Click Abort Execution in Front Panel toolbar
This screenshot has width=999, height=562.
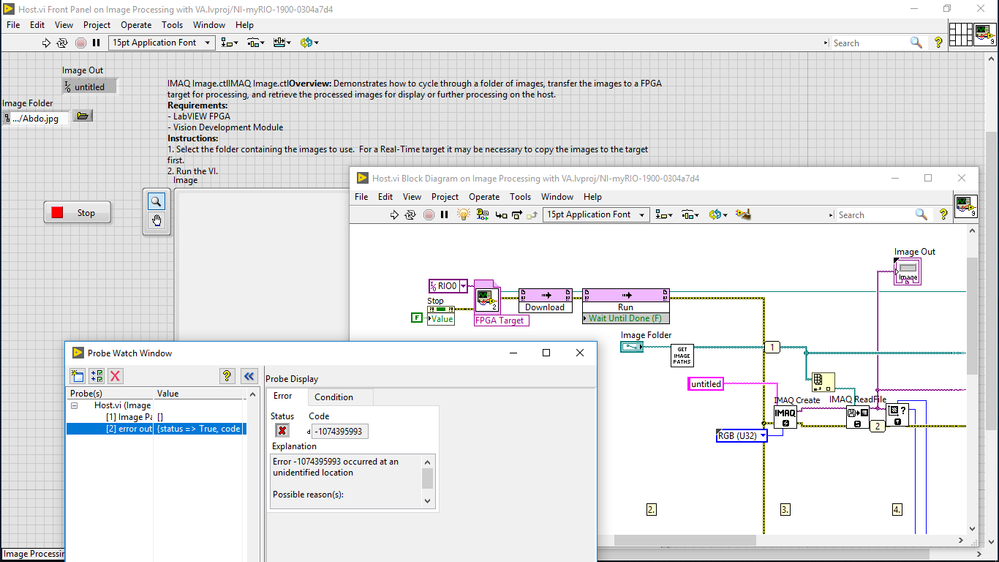[80, 43]
